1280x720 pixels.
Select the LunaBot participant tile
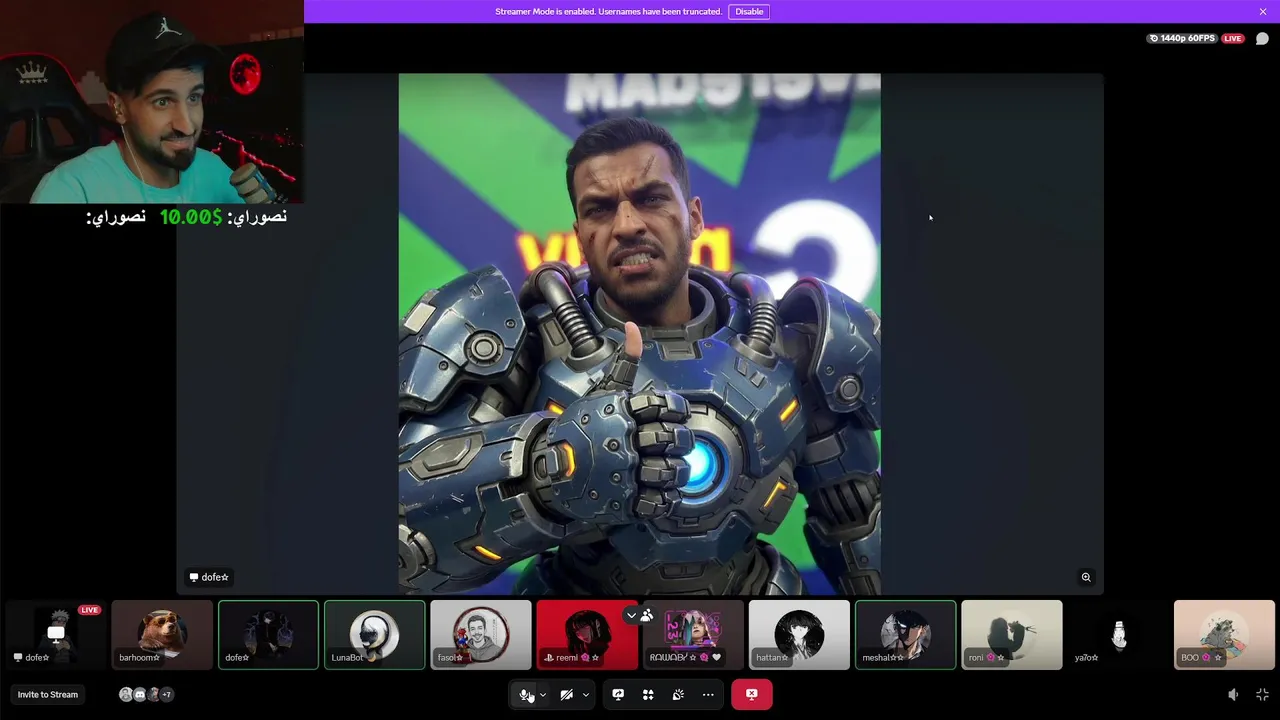[x=374, y=635]
